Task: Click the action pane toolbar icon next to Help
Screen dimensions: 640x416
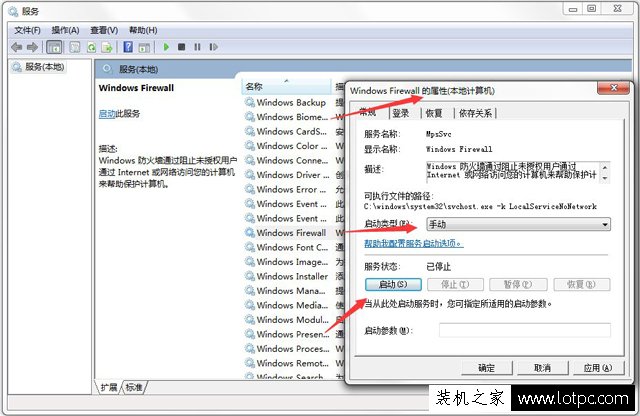Action: click(x=144, y=47)
